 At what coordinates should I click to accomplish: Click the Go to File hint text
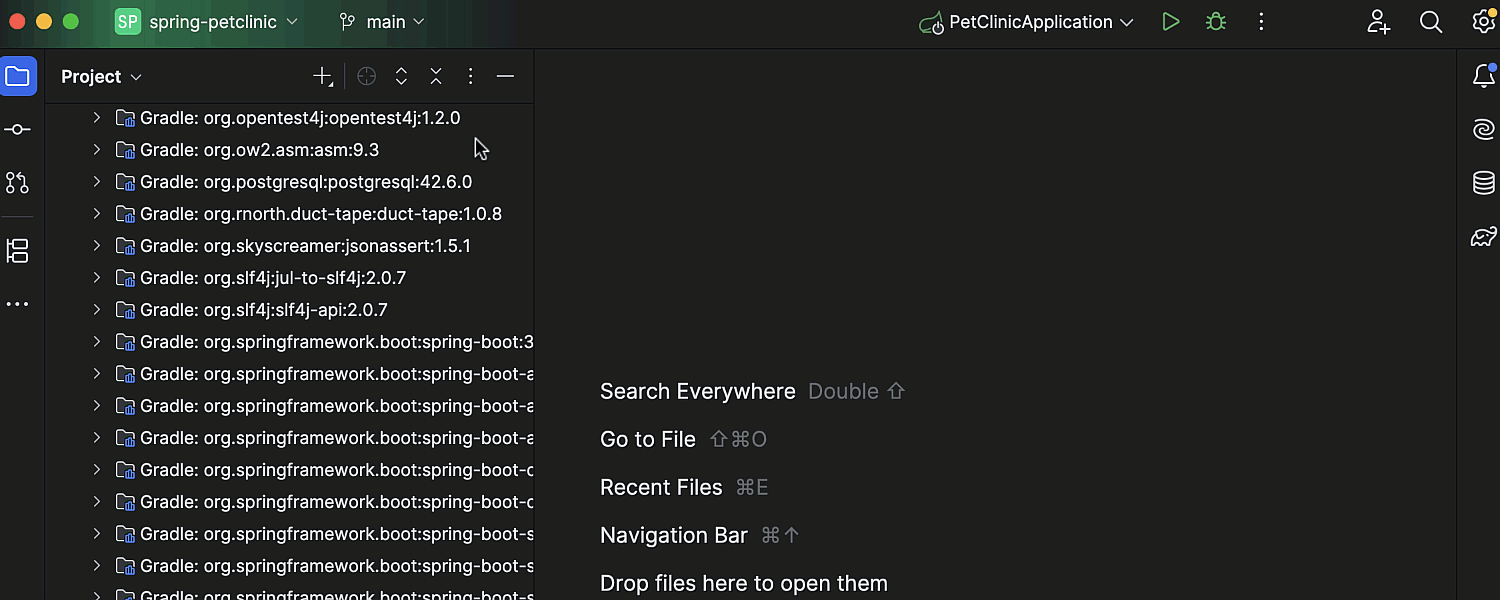(x=648, y=439)
